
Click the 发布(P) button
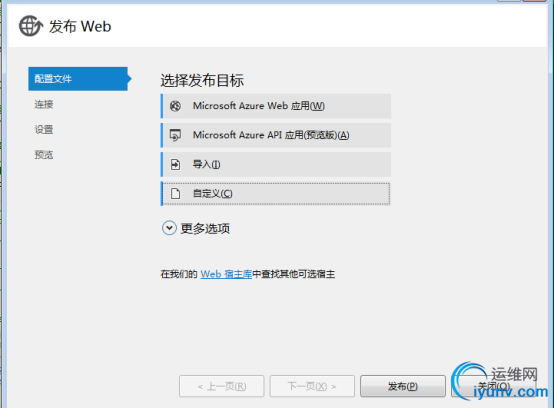(x=403, y=386)
